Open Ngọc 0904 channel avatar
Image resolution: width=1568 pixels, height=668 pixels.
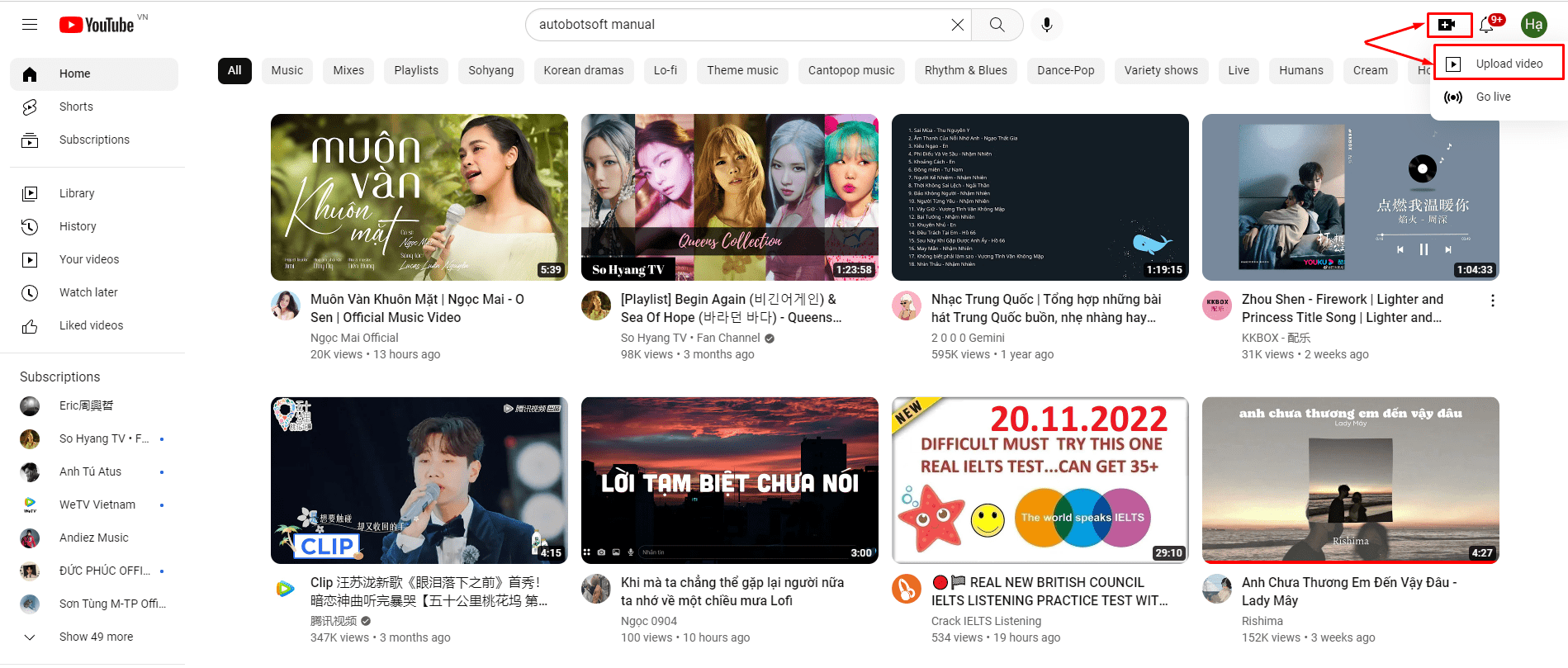[596, 589]
